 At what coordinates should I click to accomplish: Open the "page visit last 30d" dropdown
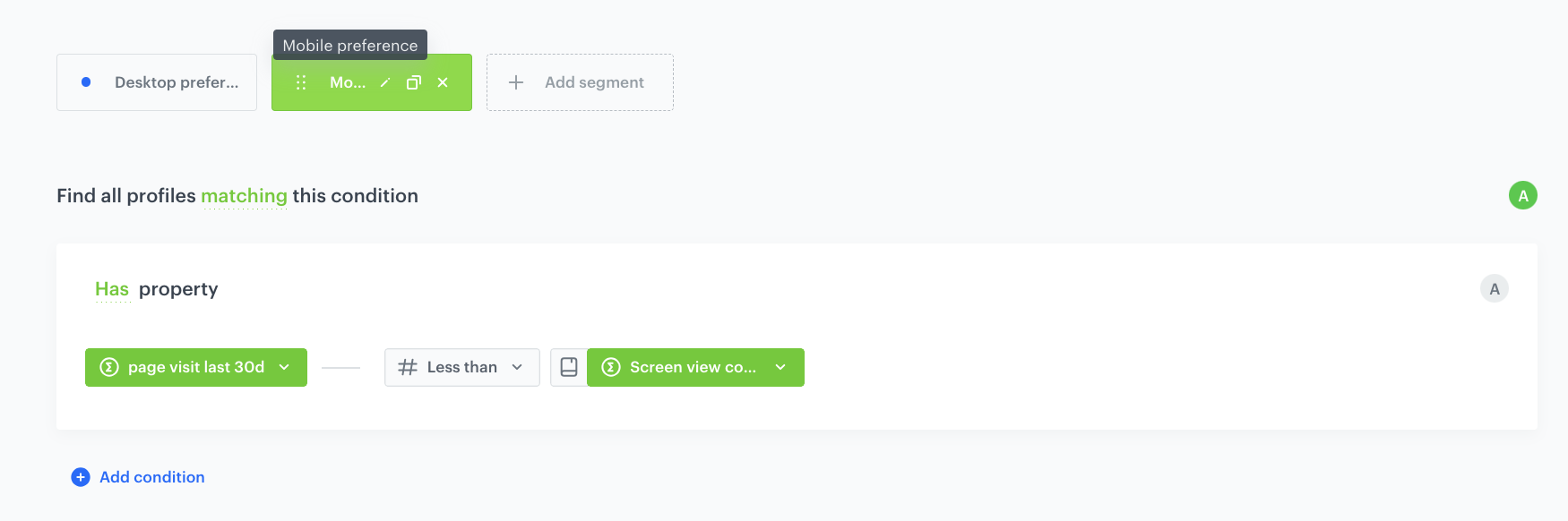point(196,367)
